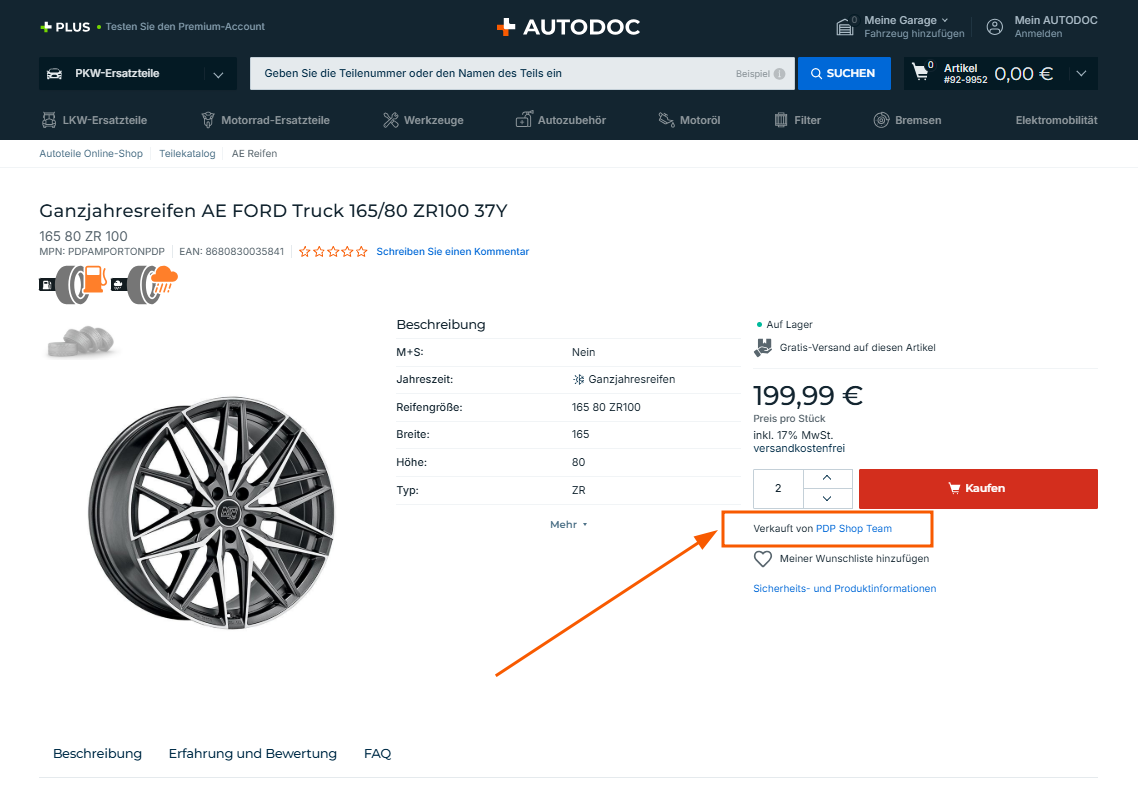Click the Mein AUTODOC account icon
Image resolution: width=1138 pixels, height=798 pixels.
point(994,27)
